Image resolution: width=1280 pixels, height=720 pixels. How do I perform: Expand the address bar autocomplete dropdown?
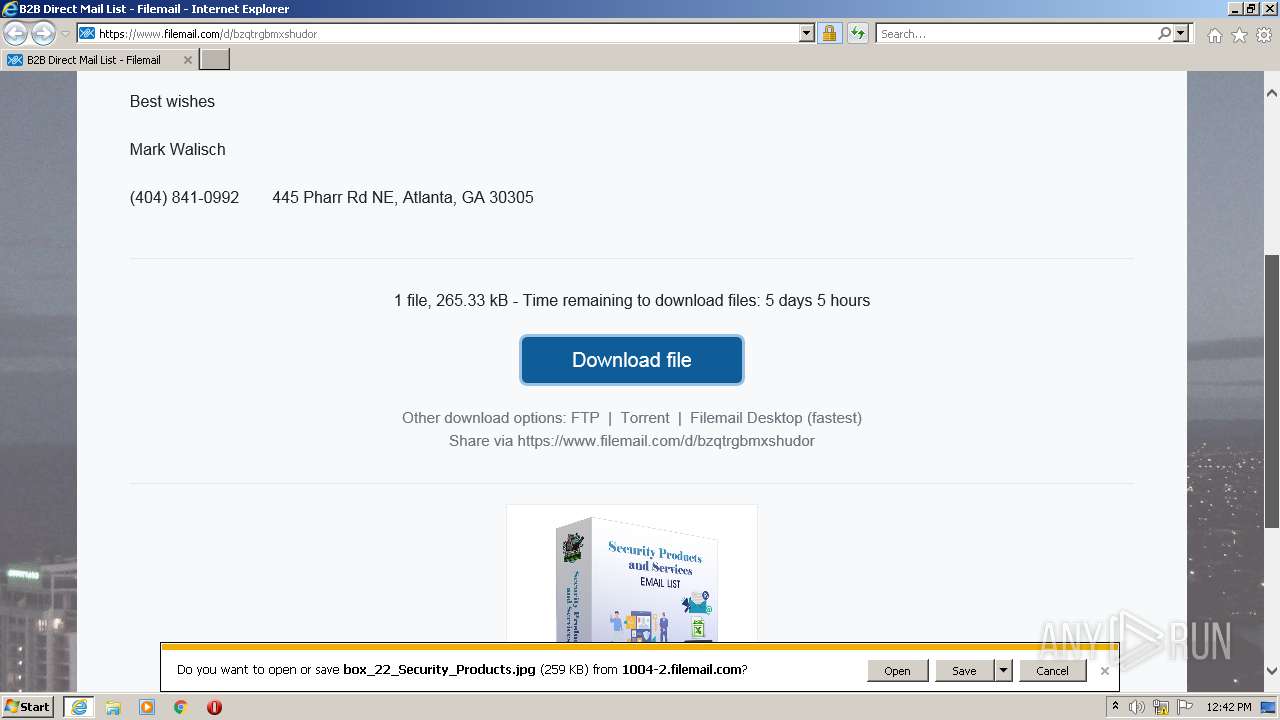[807, 34]
